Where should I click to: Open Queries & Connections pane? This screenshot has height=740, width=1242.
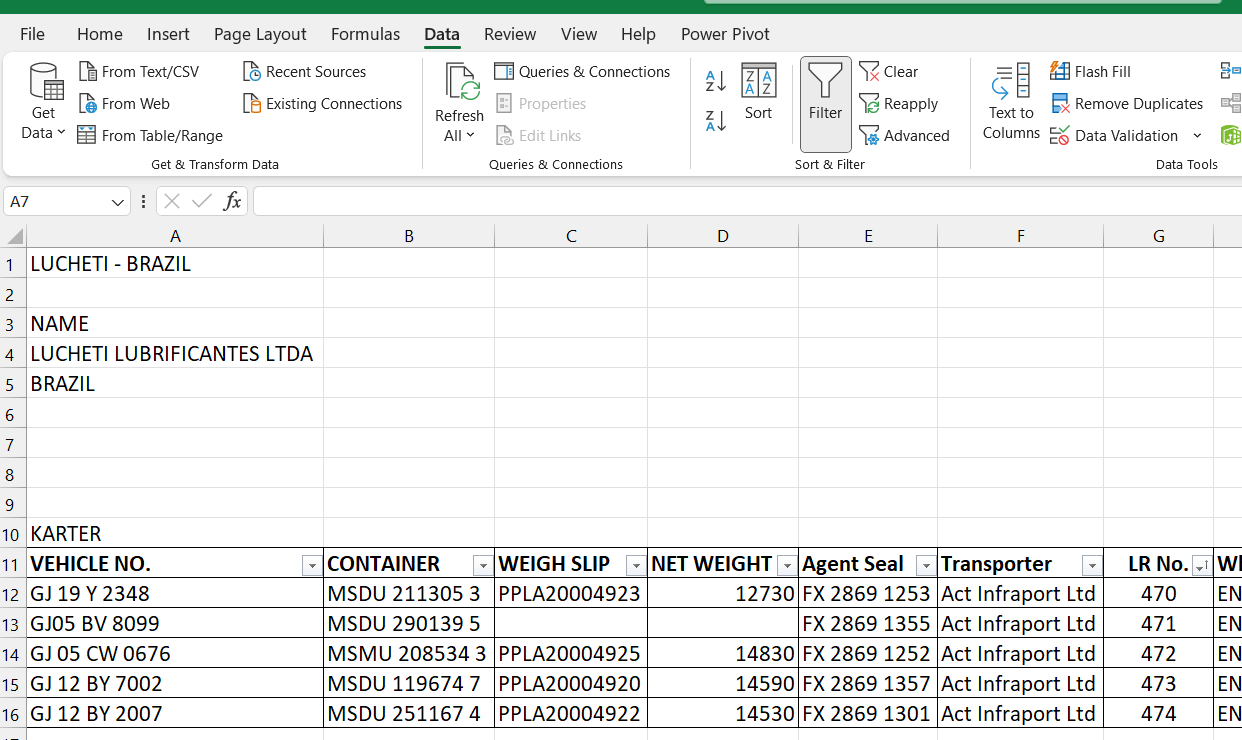pyautogui.click(x=582, y=72)
